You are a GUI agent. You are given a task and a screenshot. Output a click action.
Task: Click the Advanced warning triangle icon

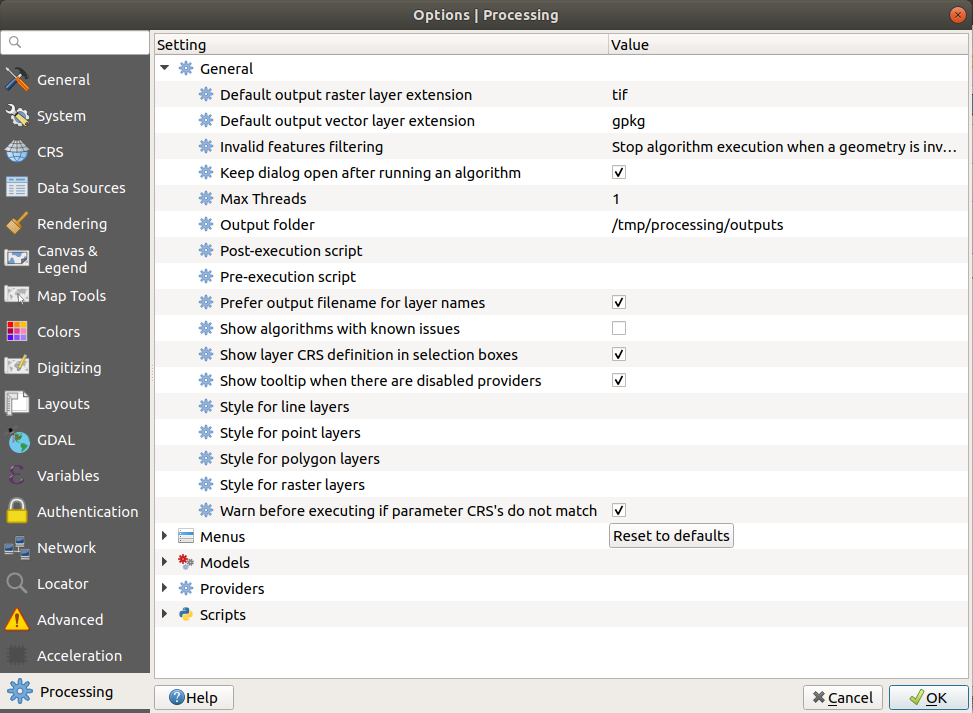coord(17,620)
